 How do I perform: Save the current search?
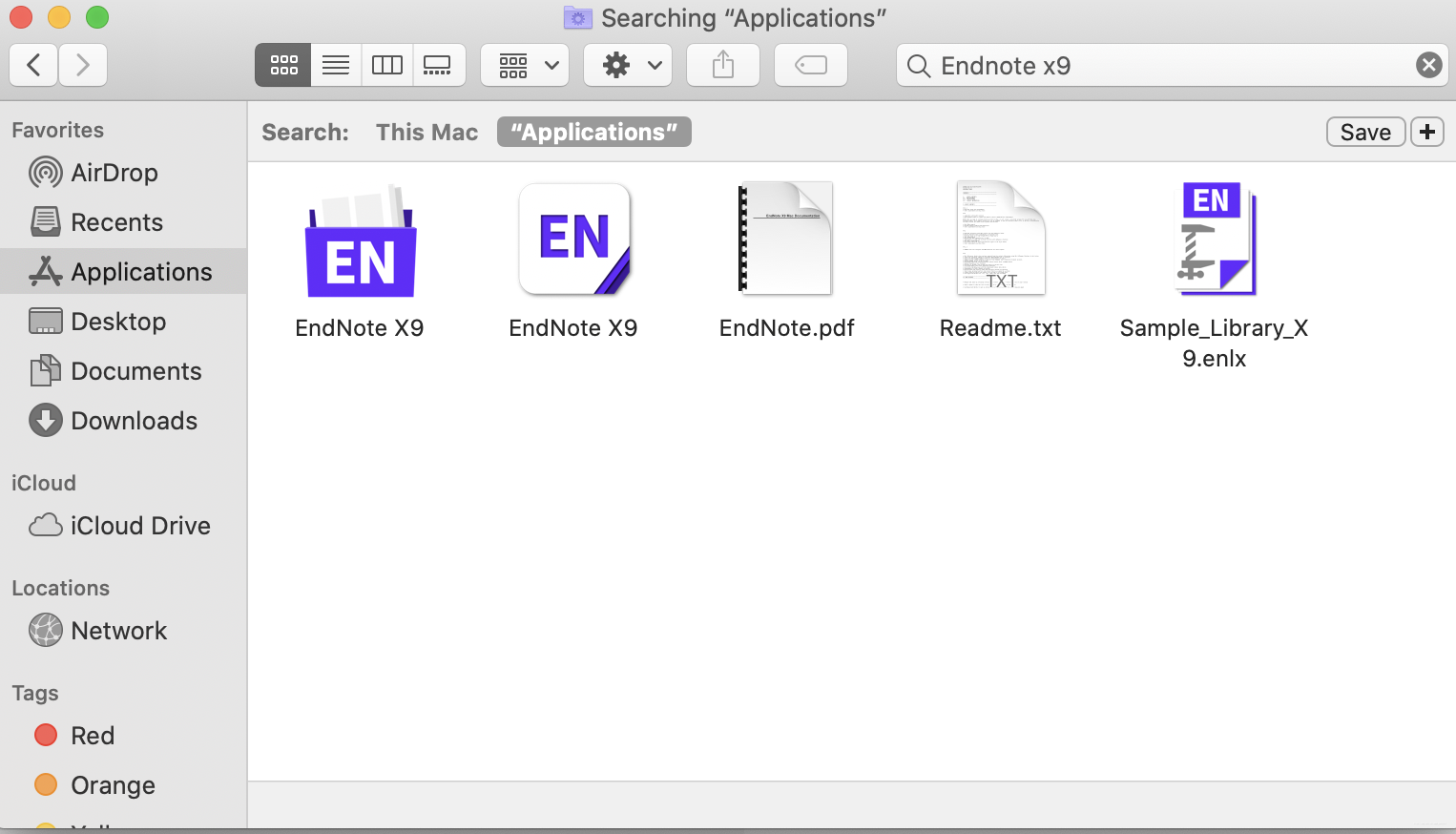[x=1365, y=132]
